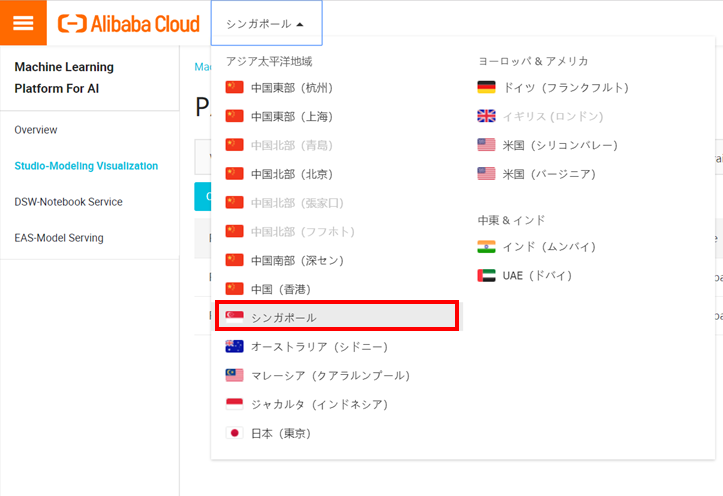
Task: Select 日本 (東京) region
Action: coord(280,433)
